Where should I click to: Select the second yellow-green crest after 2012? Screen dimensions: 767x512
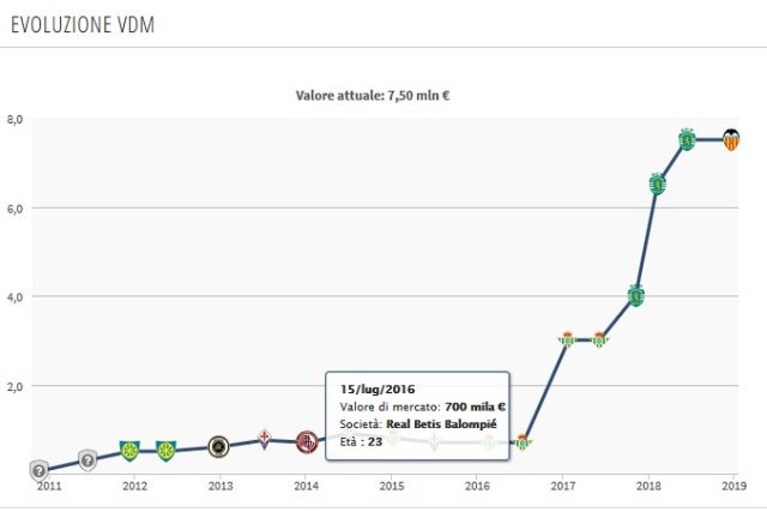(166, 451)
